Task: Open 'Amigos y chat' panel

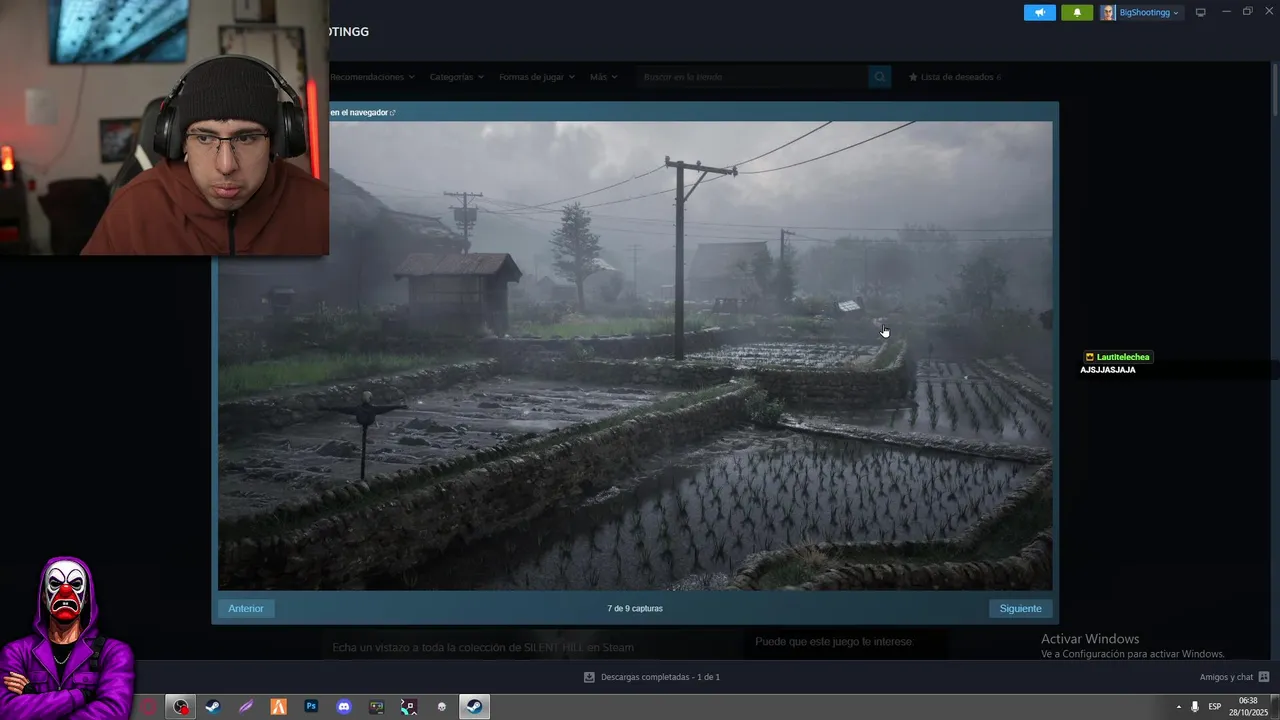Action: click(1226, 677)
